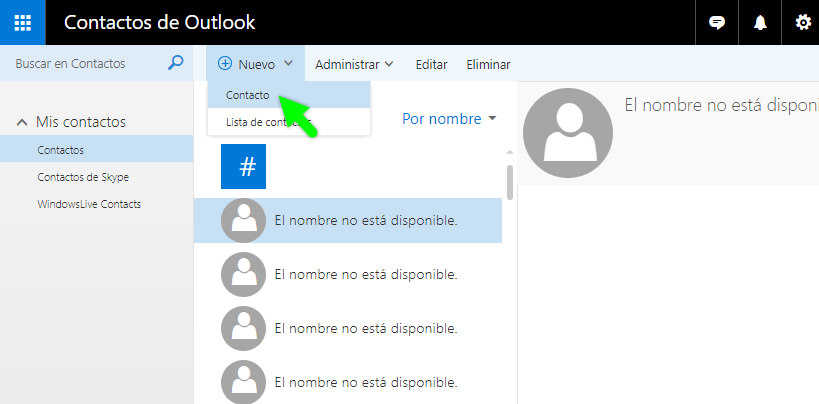This screenshot has width=819, height=404.
Task: Open the notifications bell icon
Action: tap(760, 22)
